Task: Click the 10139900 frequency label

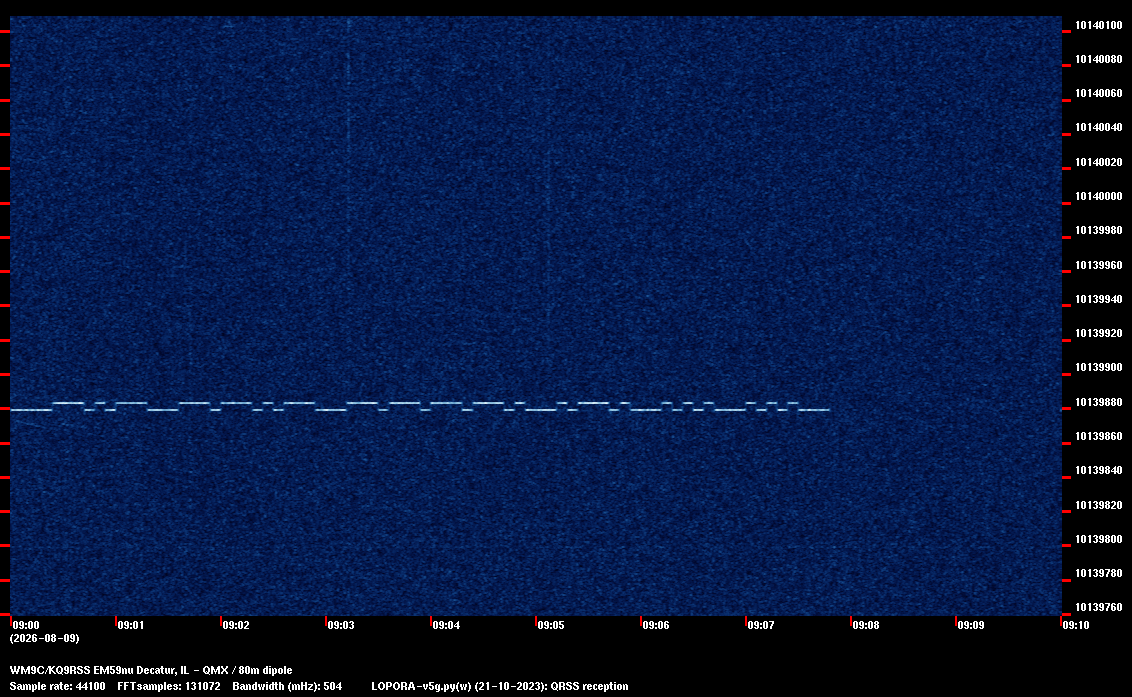Action: (1099, 367)
